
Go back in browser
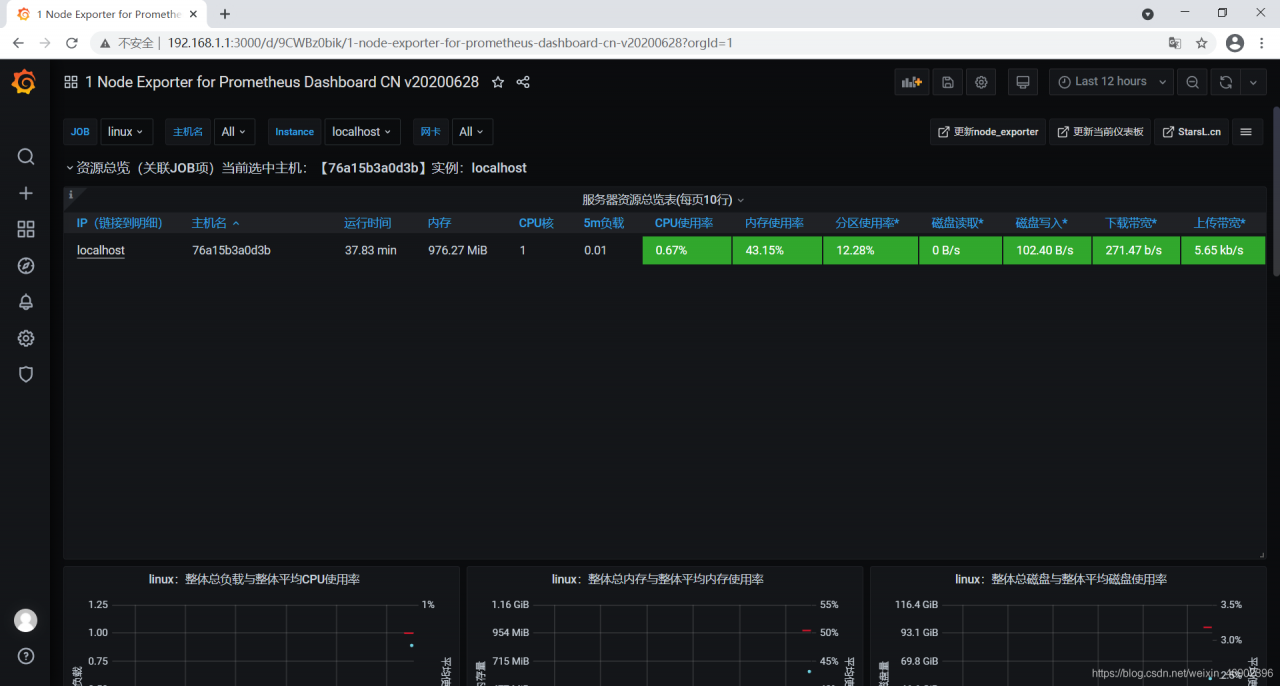(x=18, y=43)
